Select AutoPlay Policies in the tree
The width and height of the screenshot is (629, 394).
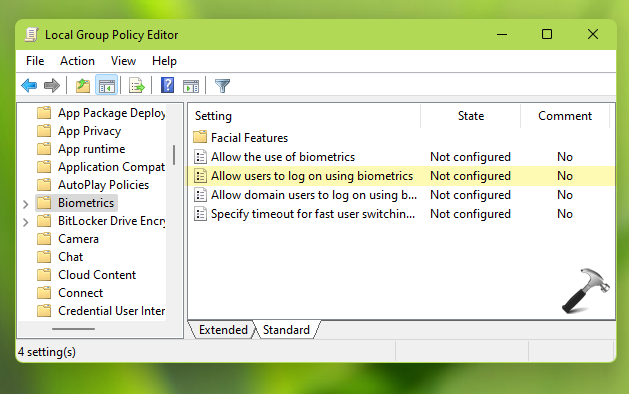[103, 185]
